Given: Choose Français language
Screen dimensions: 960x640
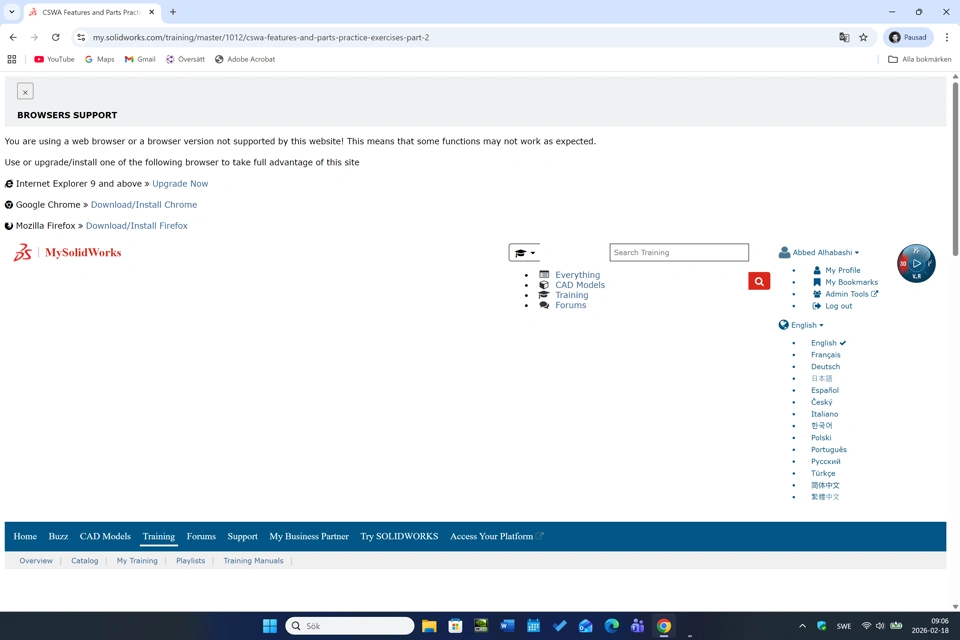Looking at the screenshot, I should [825, 355].
